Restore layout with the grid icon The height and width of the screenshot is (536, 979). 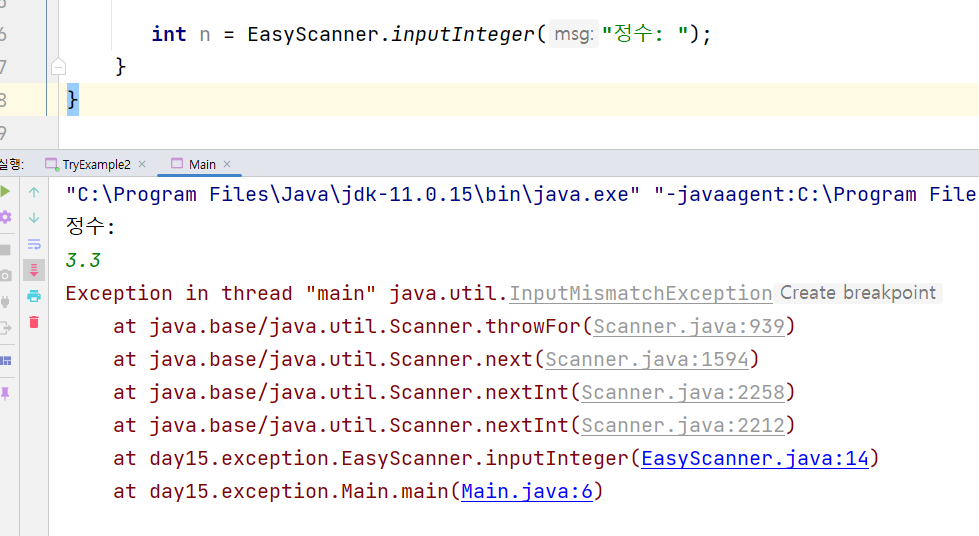coord(6,360)
